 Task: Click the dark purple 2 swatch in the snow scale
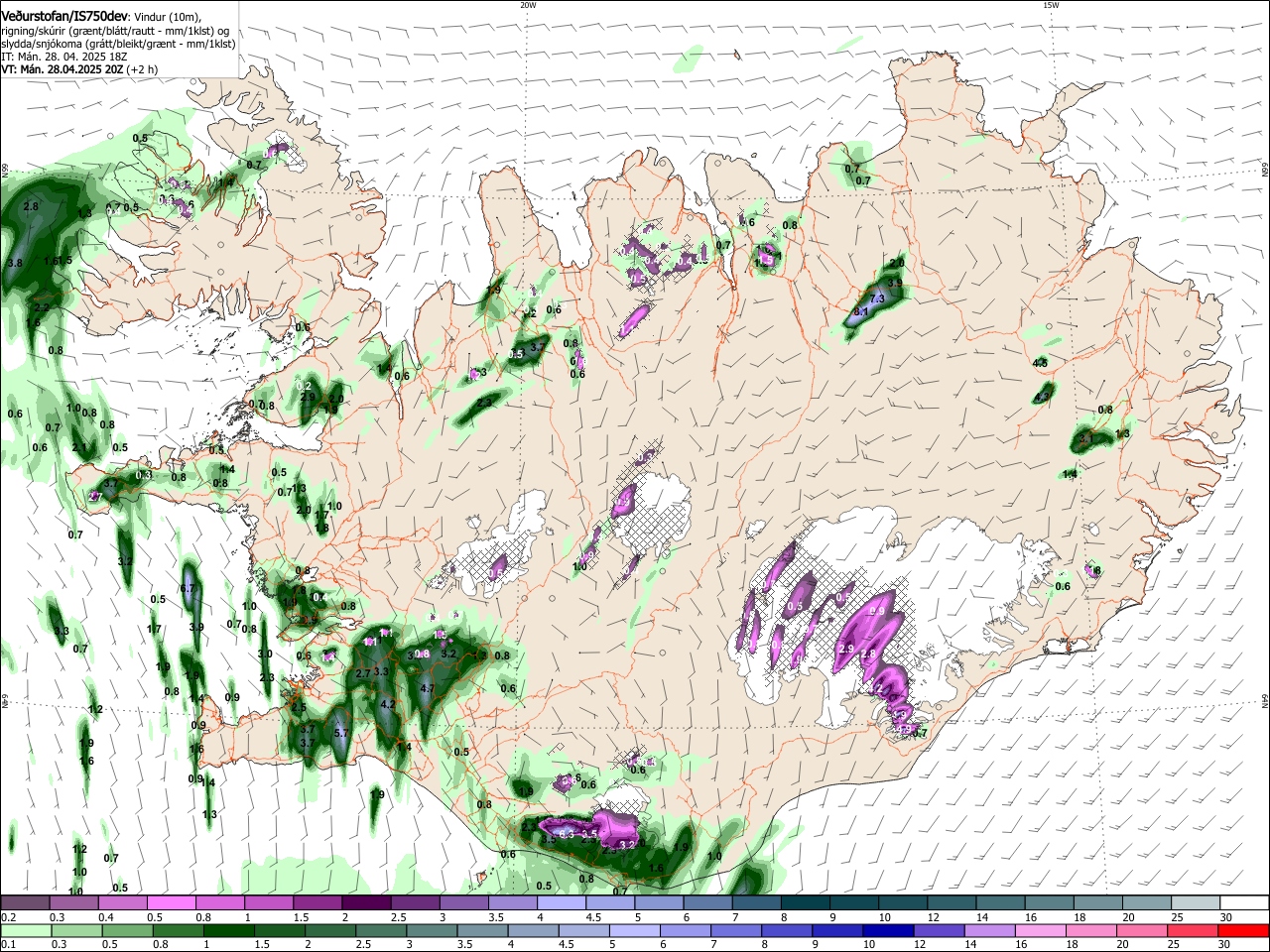[365, 903]
